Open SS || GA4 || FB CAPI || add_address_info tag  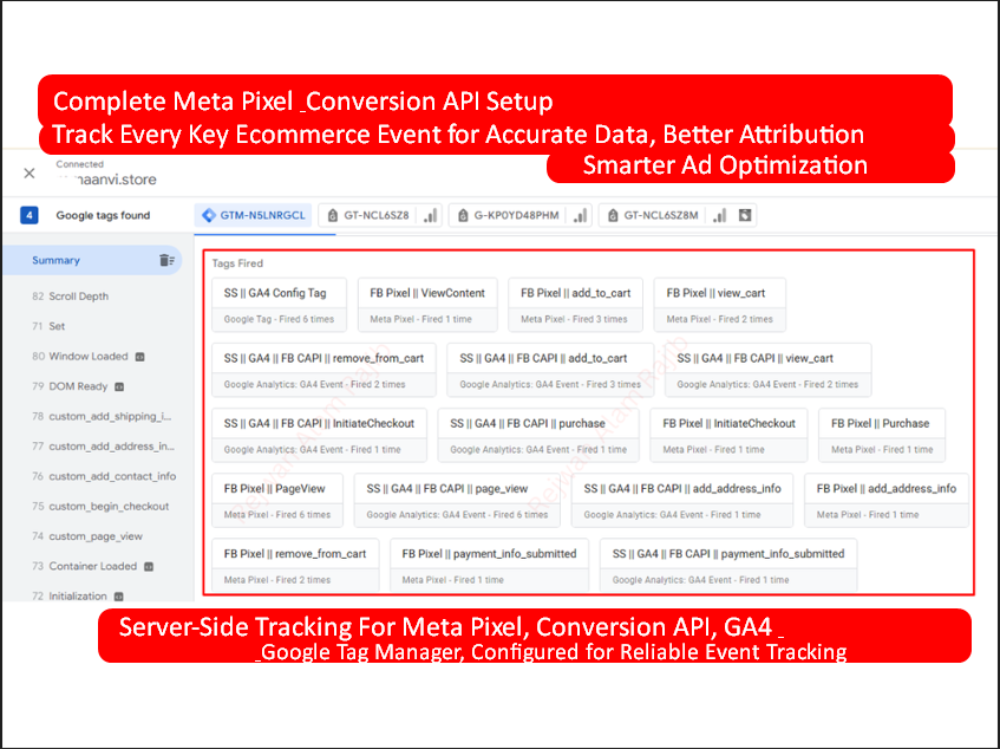click(x=682, y=501)
